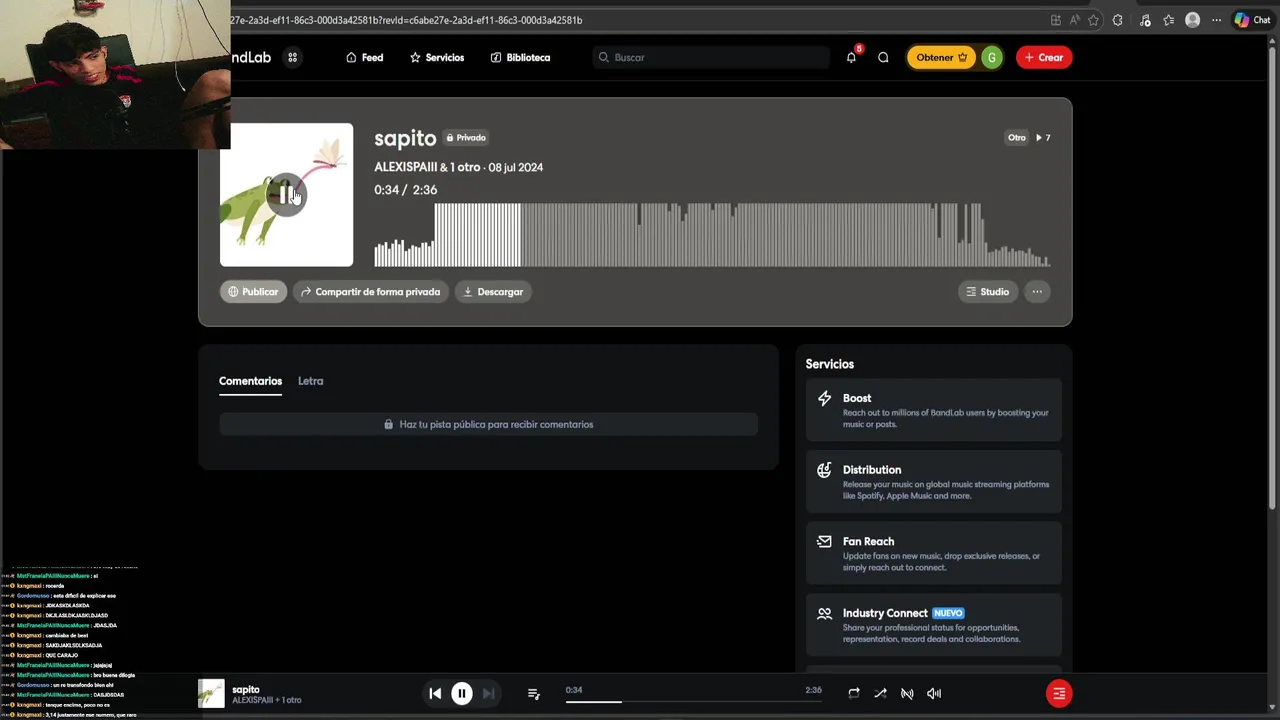Screen dimensions: 1280x720
Task: Open the track in Studio
Action: [987, 291]
